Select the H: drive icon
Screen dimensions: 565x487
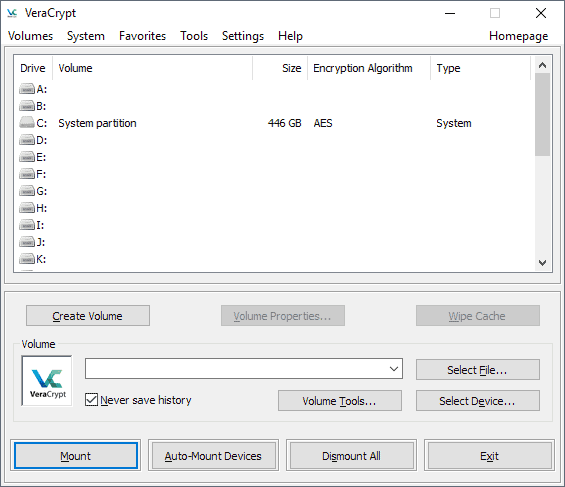27,208
